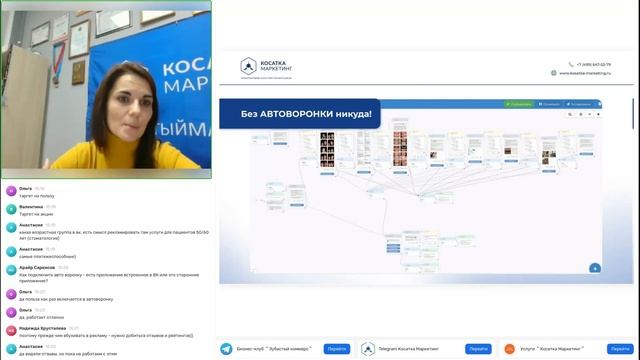Click the Telegram icon beside Бизнес клуб

(226, 349)
